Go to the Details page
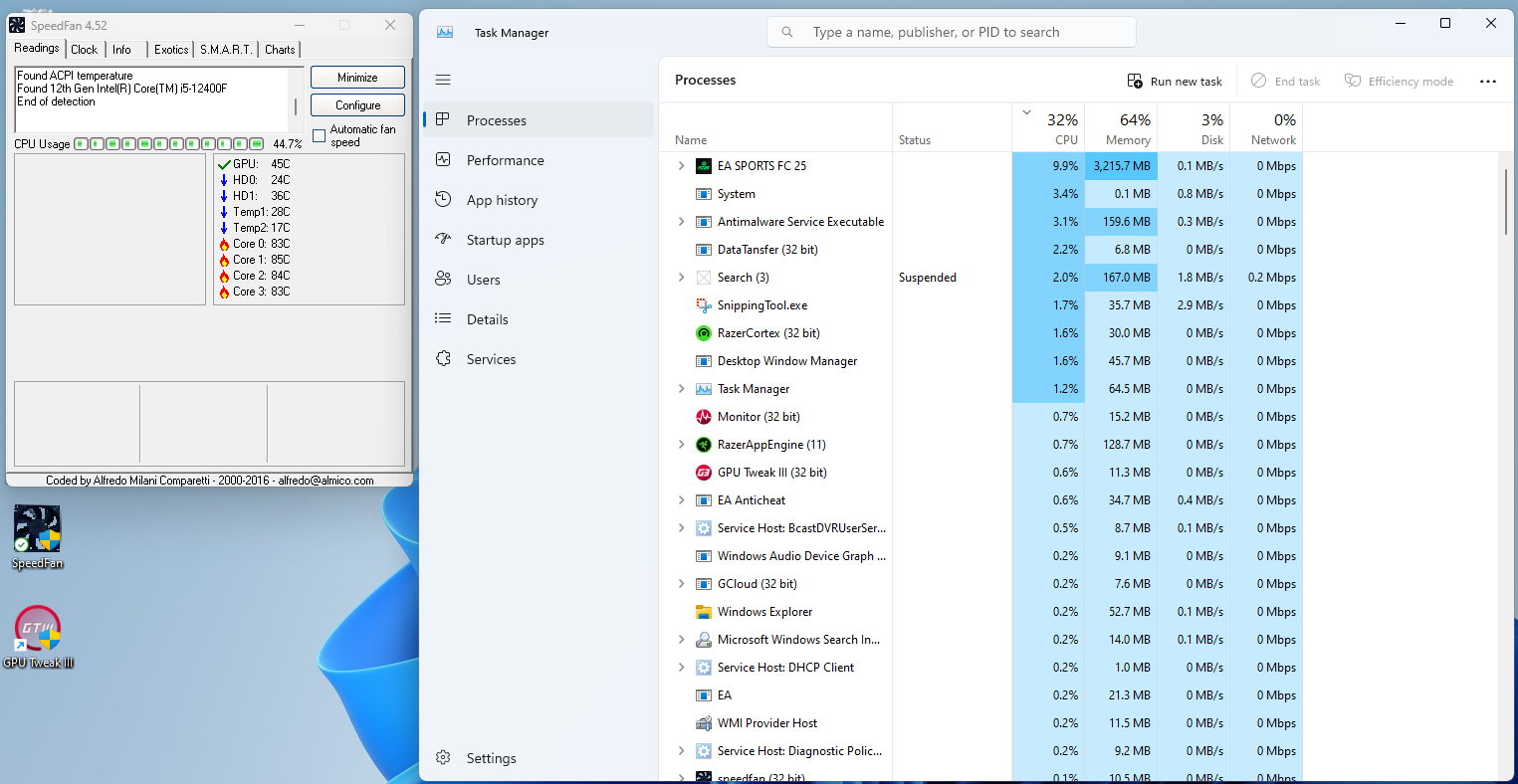Screen dimensions: 1518x784 tap(539, 319)
